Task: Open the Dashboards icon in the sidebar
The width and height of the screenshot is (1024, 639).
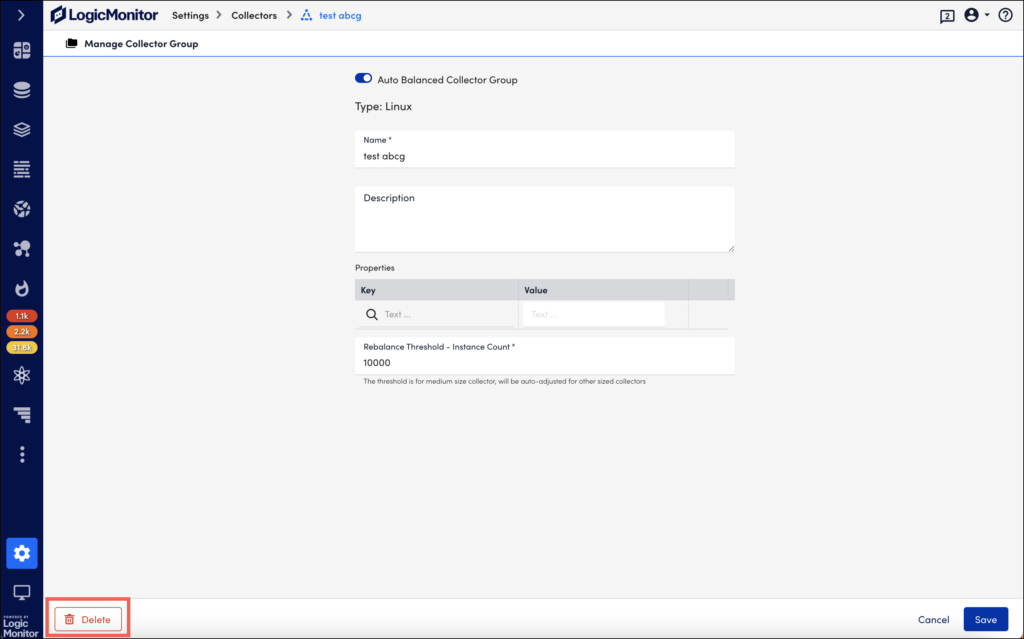Action: click(x=22, y=49)
